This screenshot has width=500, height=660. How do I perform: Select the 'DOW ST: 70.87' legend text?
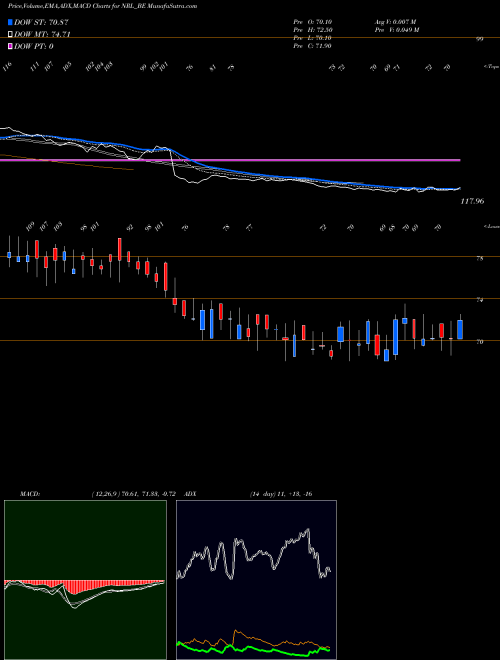pyautogui.click(x=41, y=22)
